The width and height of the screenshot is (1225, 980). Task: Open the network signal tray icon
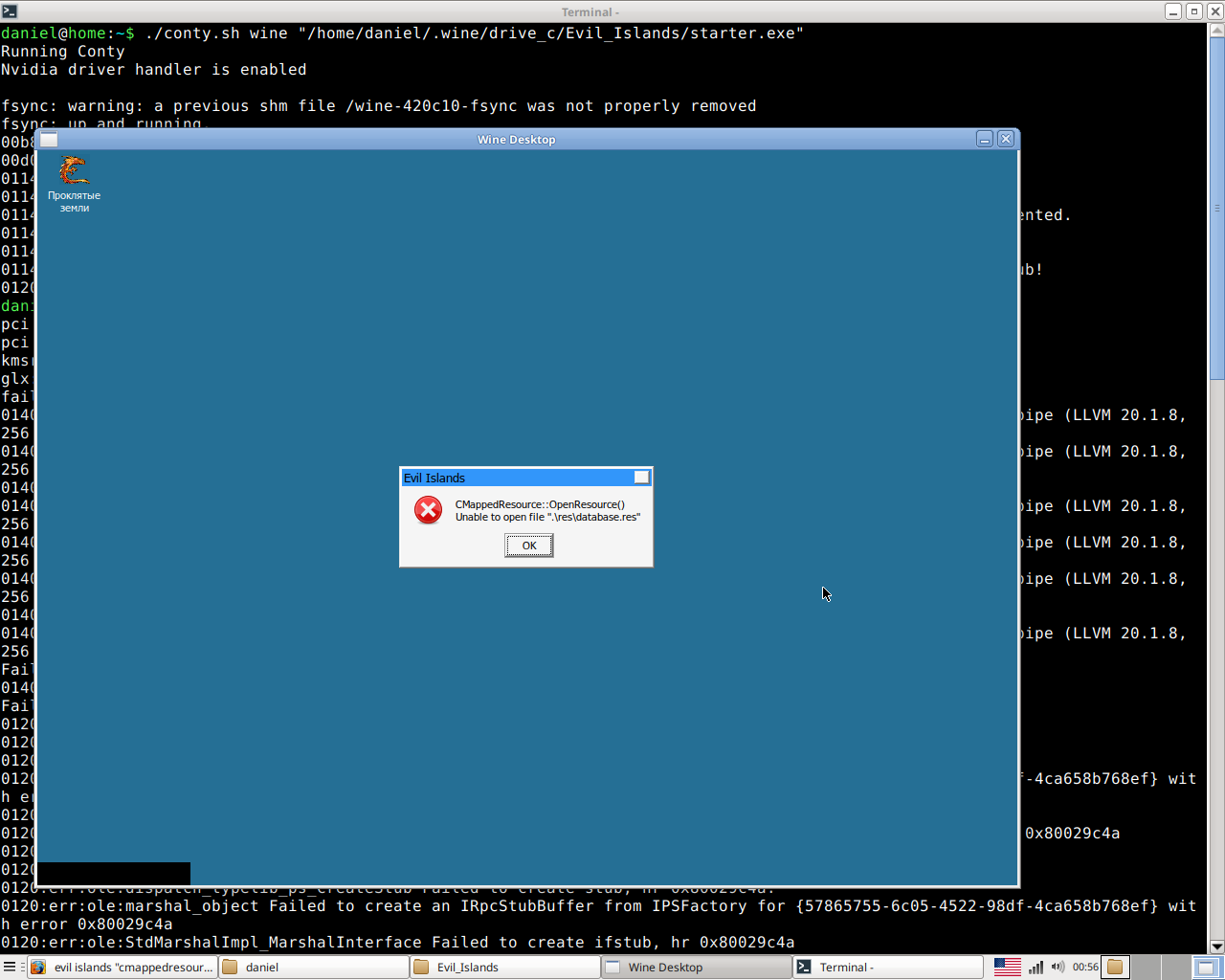click(1036, 968)
